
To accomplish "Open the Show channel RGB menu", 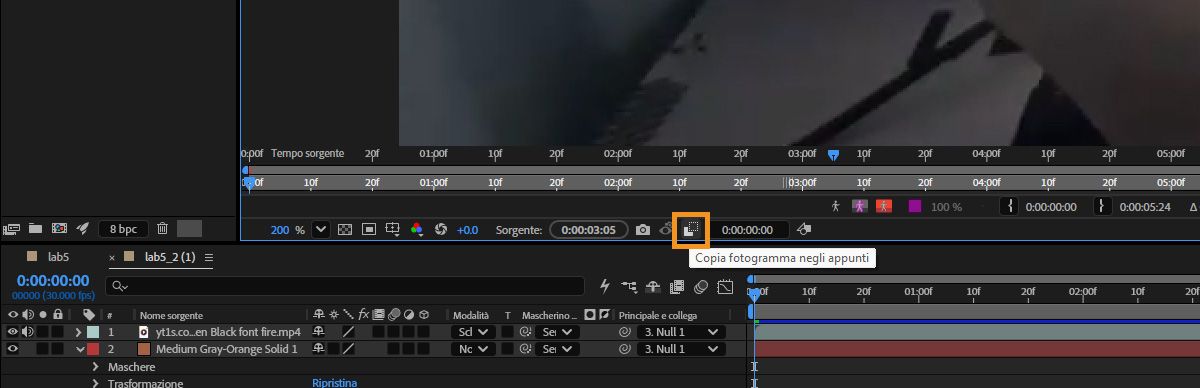I will (417, 230).
